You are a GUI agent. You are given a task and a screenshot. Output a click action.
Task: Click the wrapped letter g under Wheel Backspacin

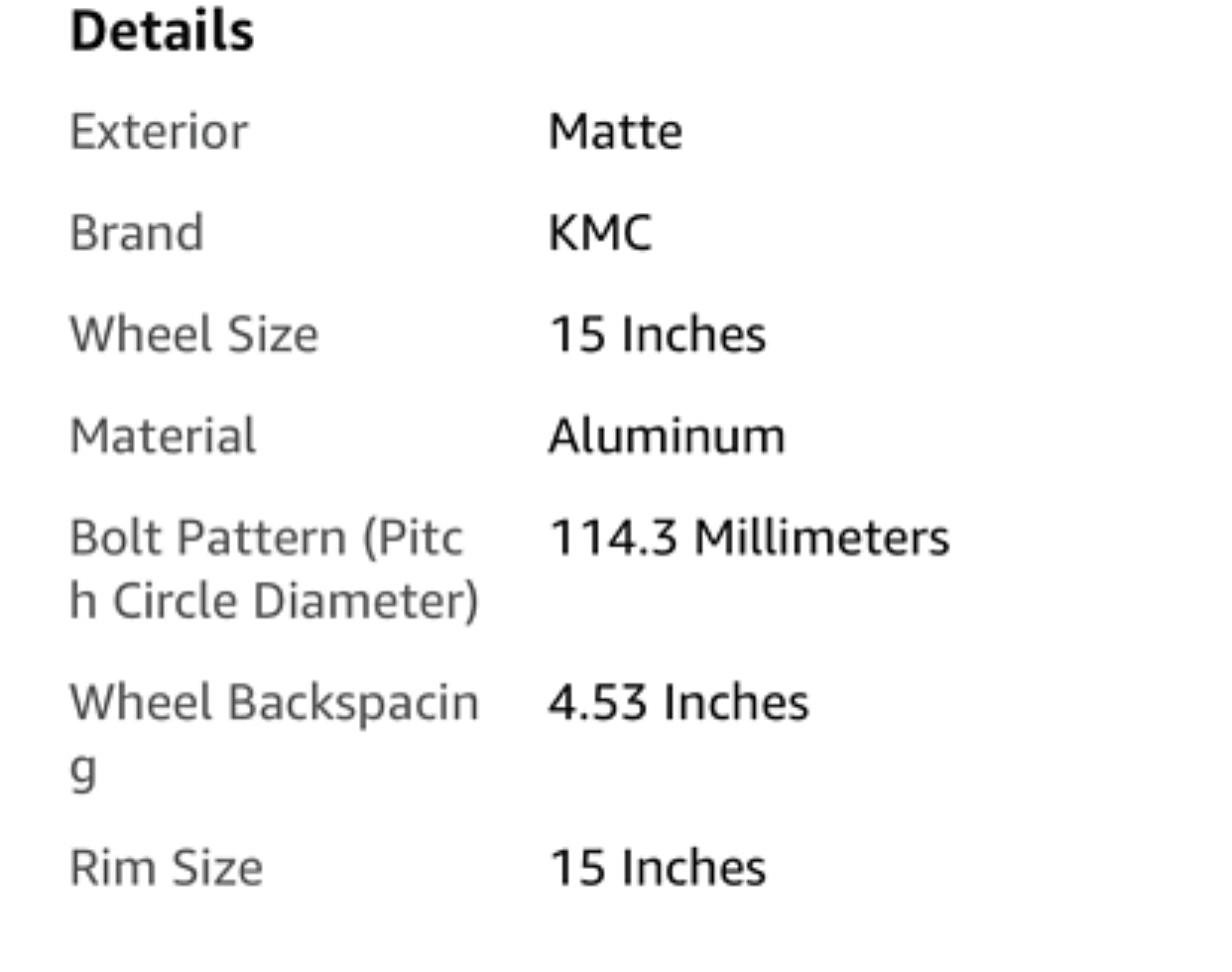point(83,769)
